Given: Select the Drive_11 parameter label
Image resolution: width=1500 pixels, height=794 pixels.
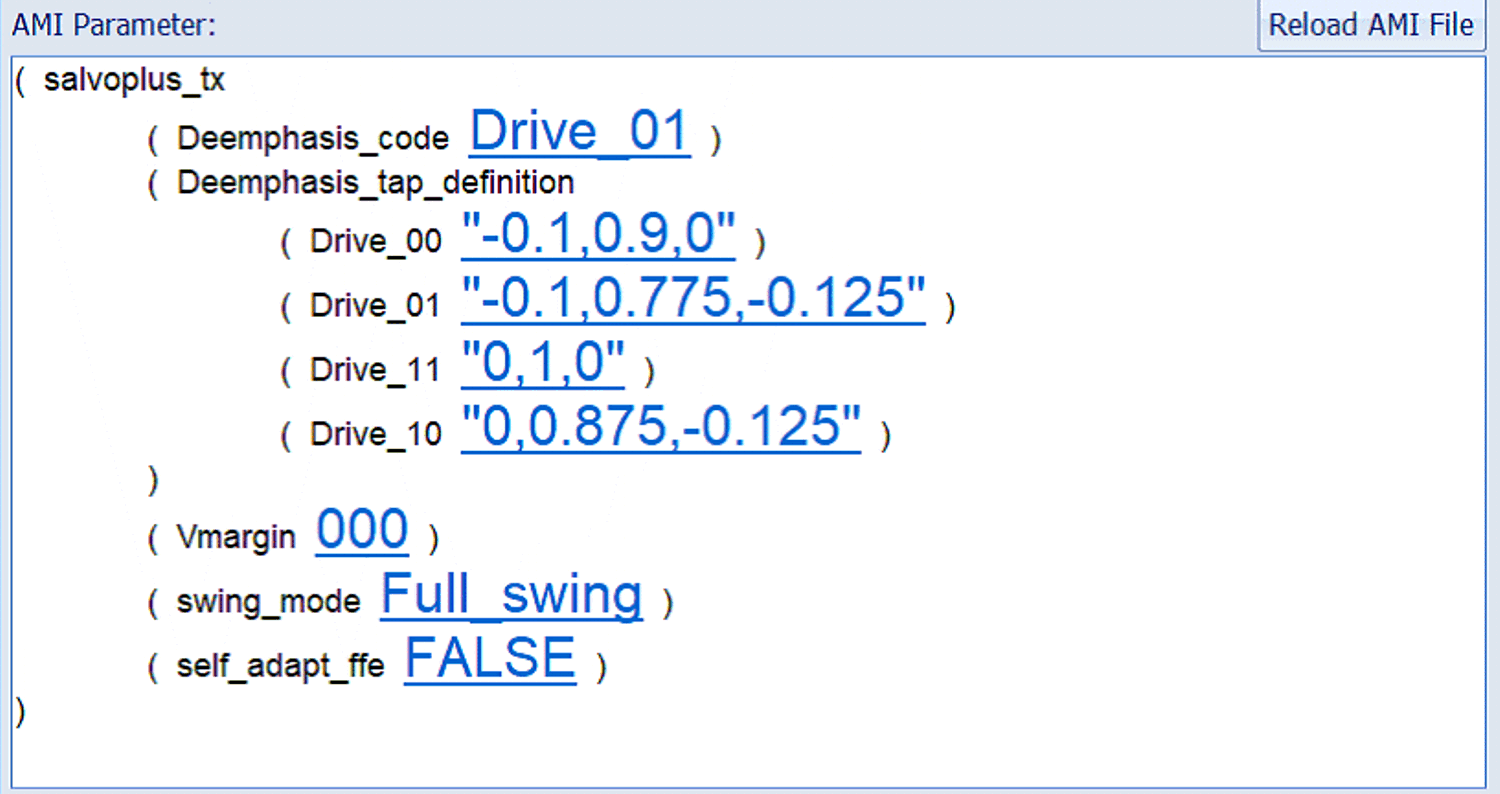Looking at the screenshot, I should pyautogui.click(x=375, y=371).
